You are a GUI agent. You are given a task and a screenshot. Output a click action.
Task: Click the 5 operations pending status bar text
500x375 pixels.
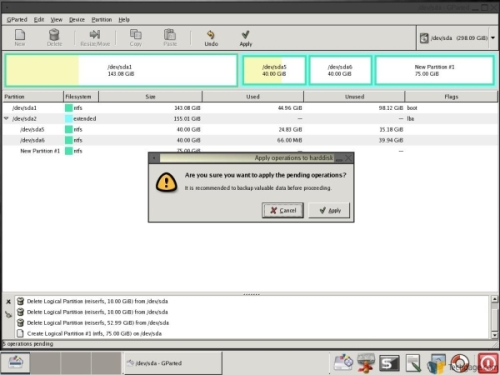pos(28,344)
